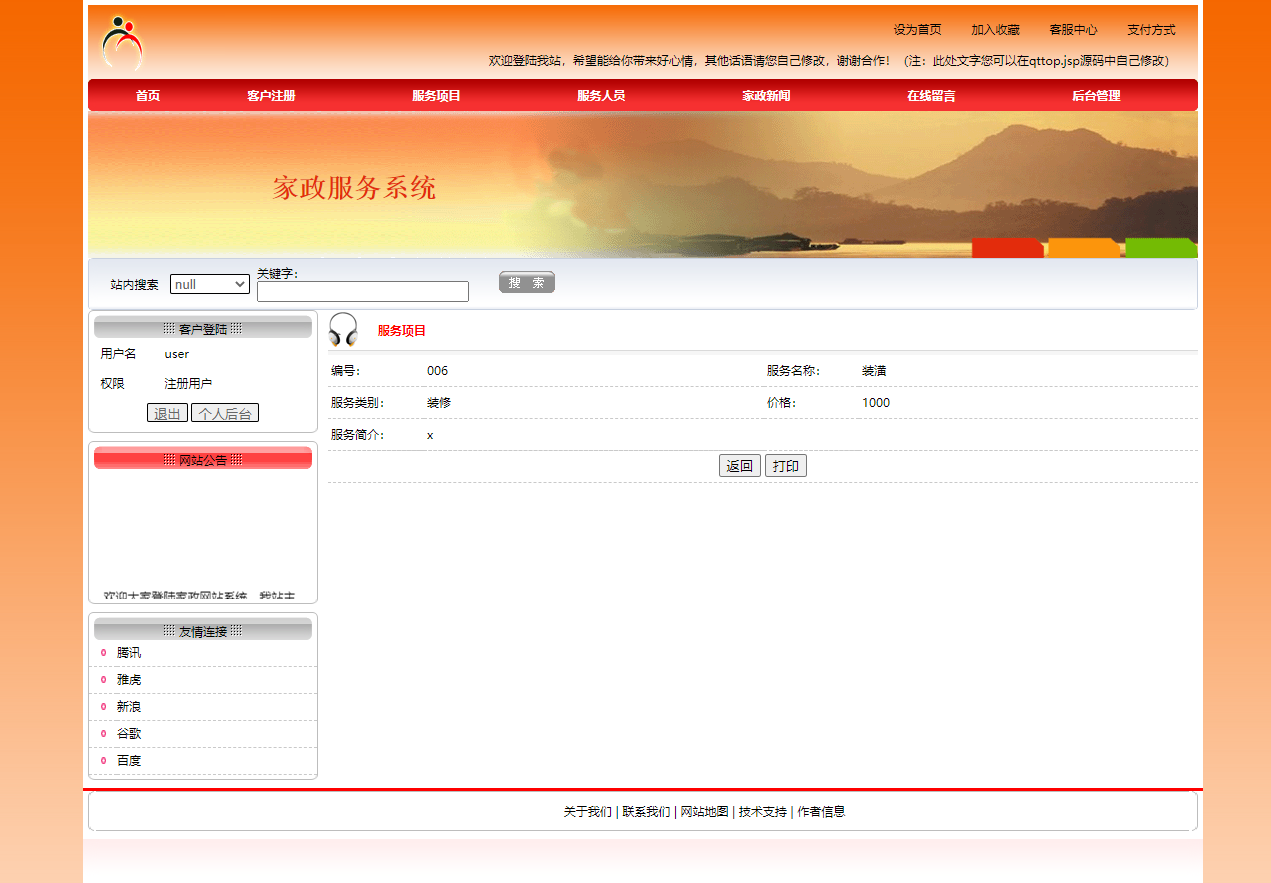
Task: Visit the 新浪 friendly link
Action: pyautogui.click(x=128, y=706)
